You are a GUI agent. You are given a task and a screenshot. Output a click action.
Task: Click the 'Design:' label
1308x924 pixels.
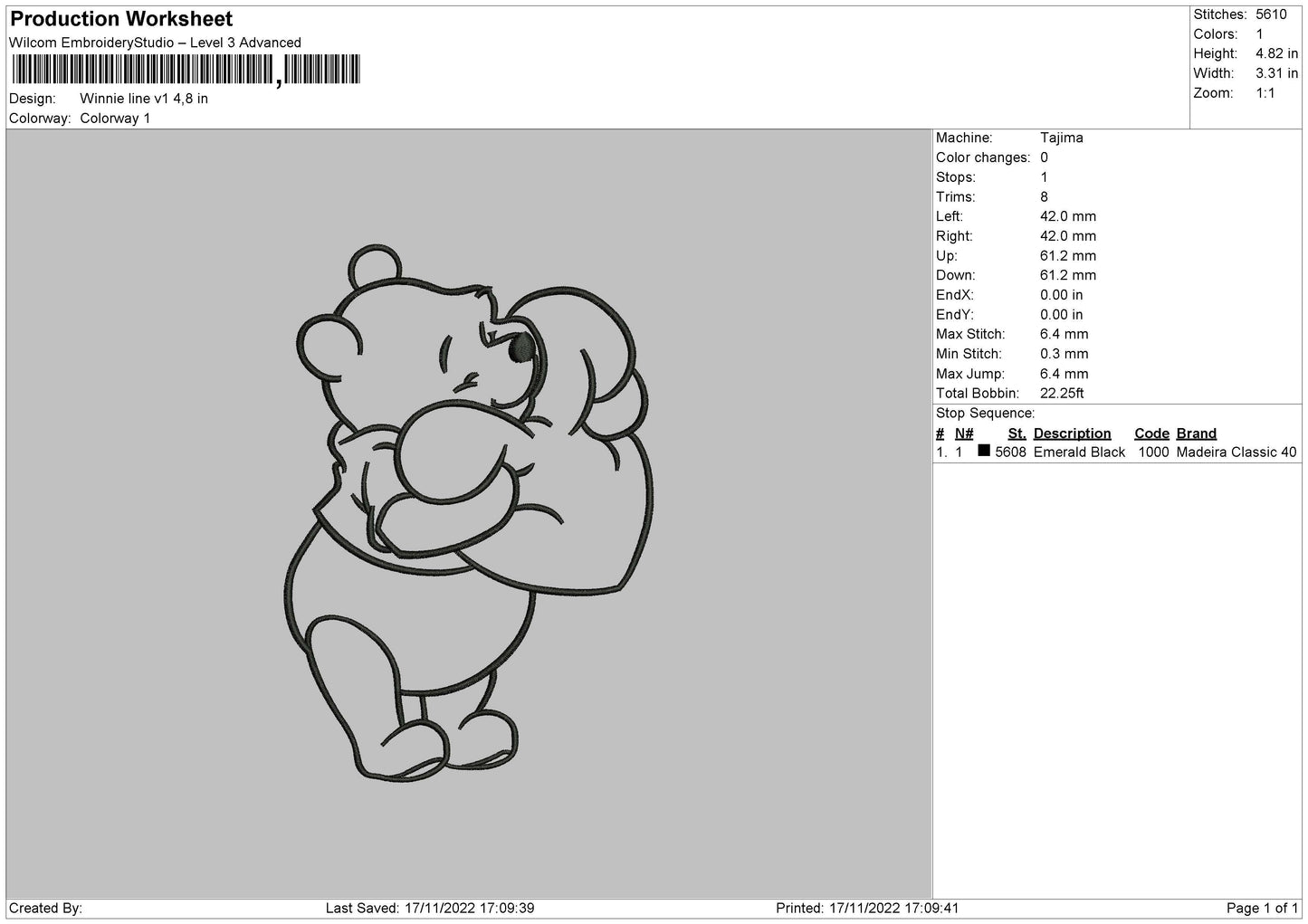[x=32, y=99]
